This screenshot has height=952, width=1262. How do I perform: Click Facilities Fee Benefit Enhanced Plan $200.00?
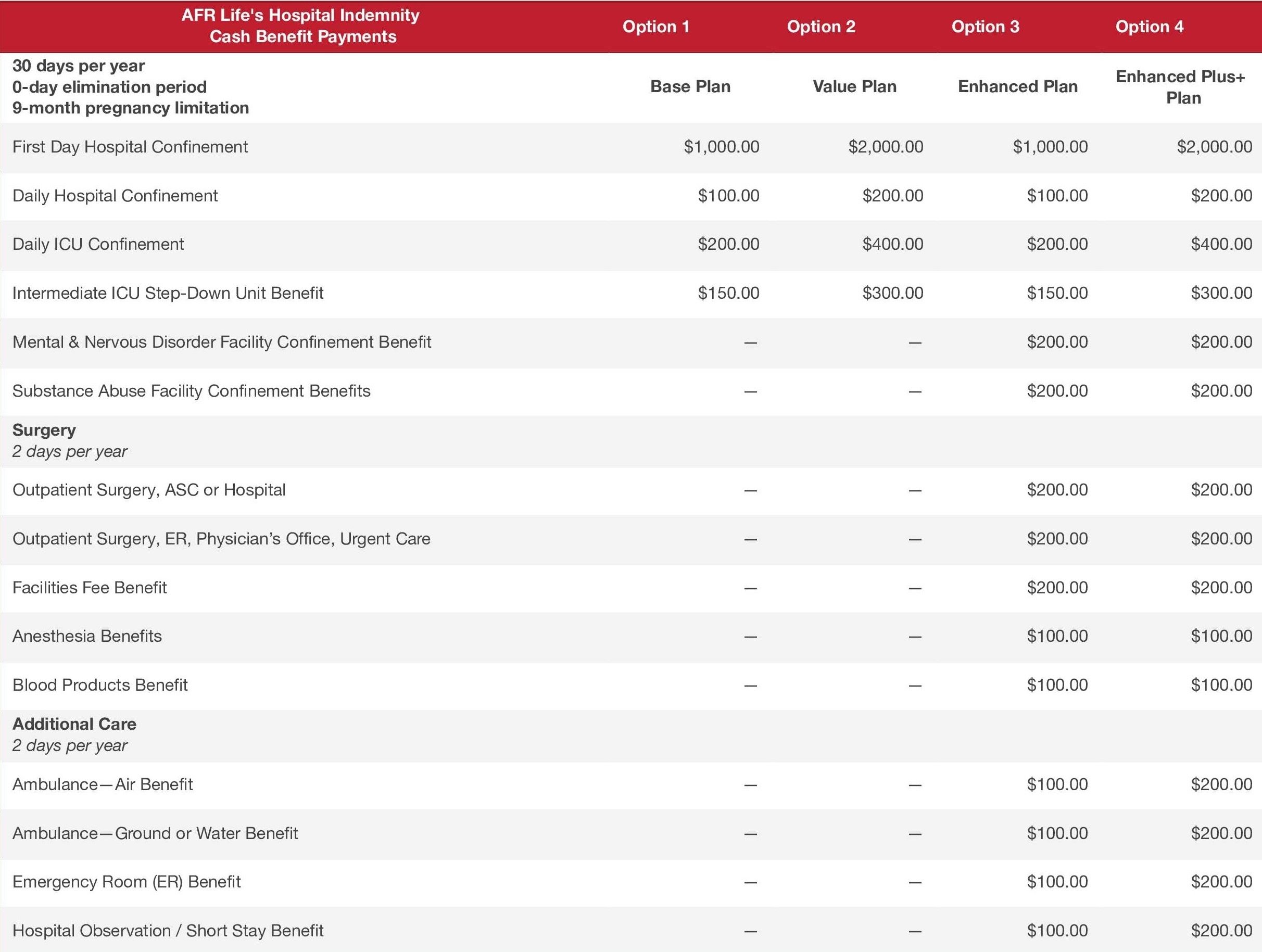pyautogui.click(x=1057, y=588)
